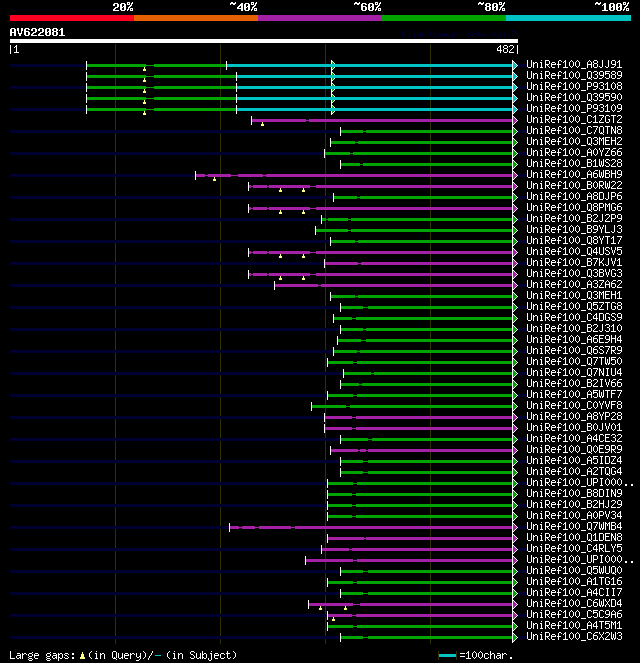This screenshot has height=663, width=640.
Task: Click the UniRef100_A8JJ91 hit label
Action: tap(574, 65)
